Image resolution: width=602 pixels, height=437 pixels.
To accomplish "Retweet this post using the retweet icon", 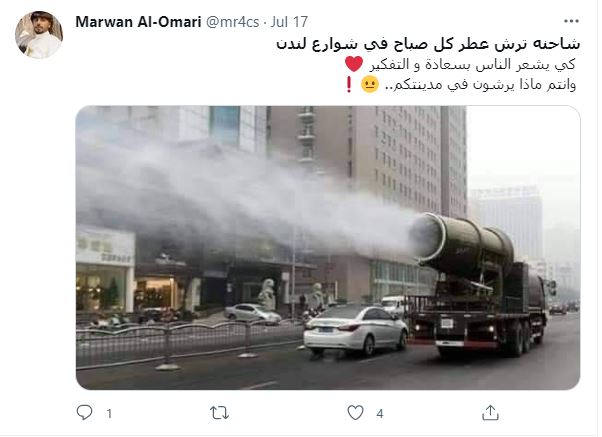I will click(219, 413).
